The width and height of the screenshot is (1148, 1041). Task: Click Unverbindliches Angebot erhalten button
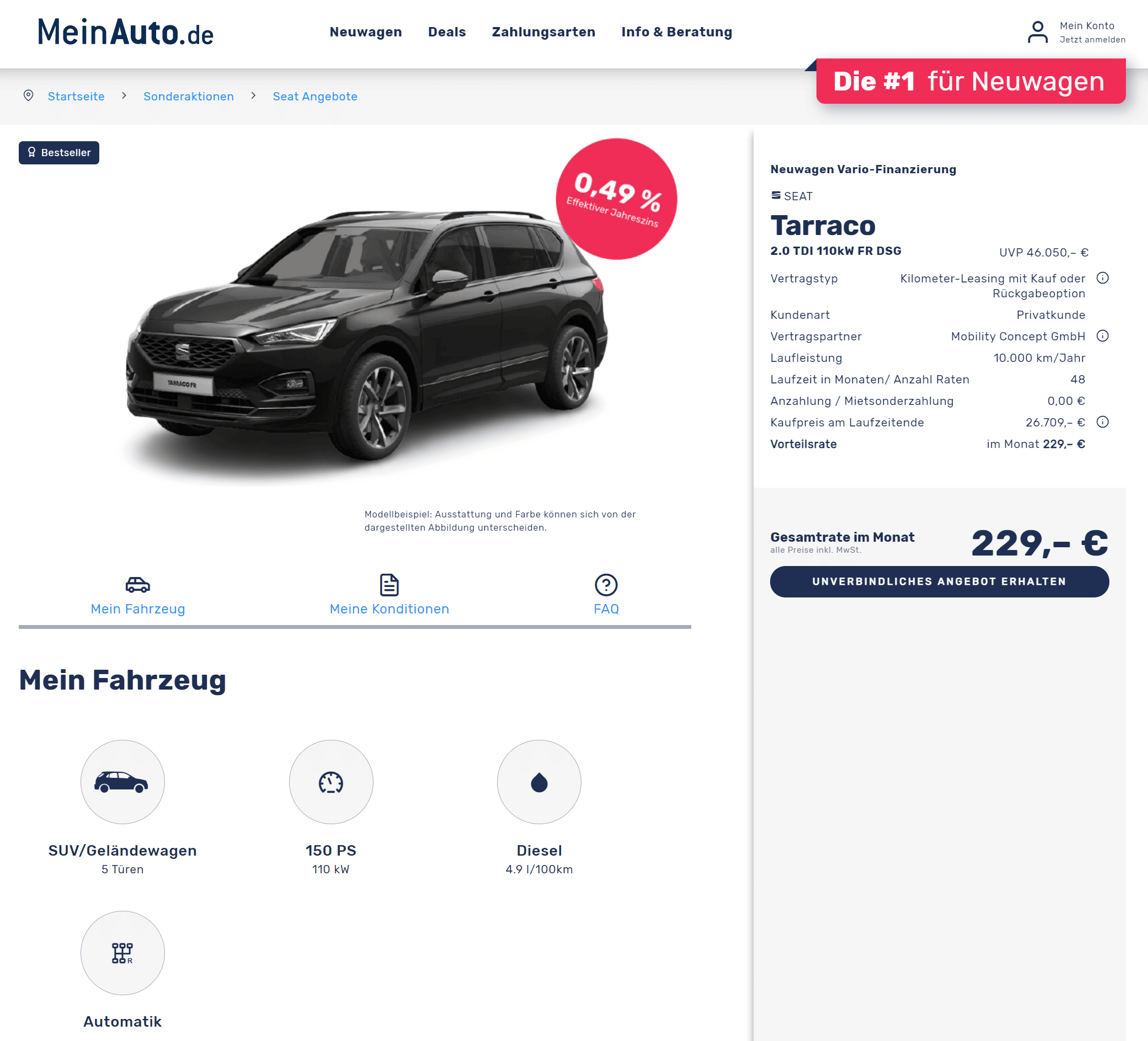pyautogui.click(x=939, y=581)
